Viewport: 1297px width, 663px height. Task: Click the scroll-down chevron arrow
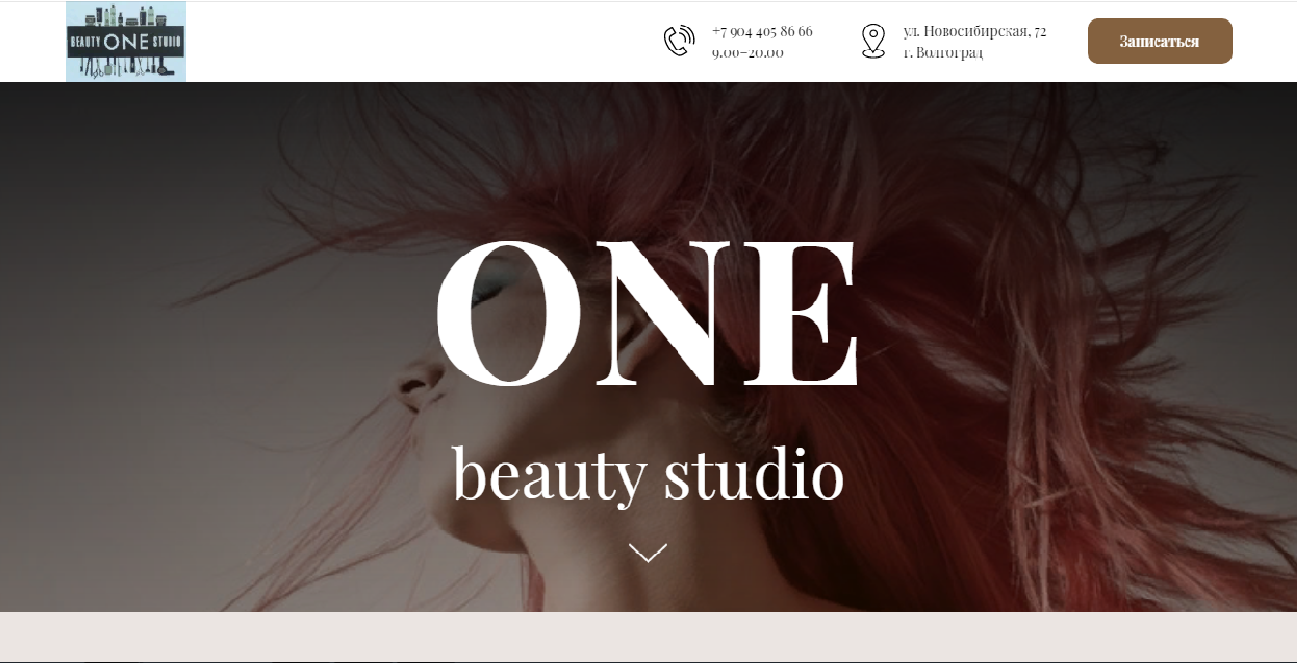point(647,552)
